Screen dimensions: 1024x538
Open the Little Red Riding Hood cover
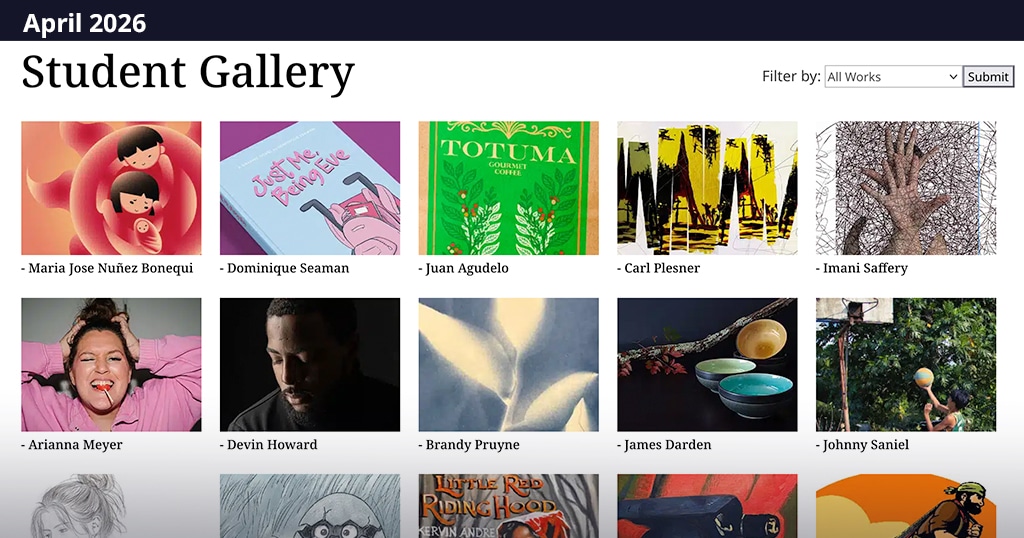point(508,506)
